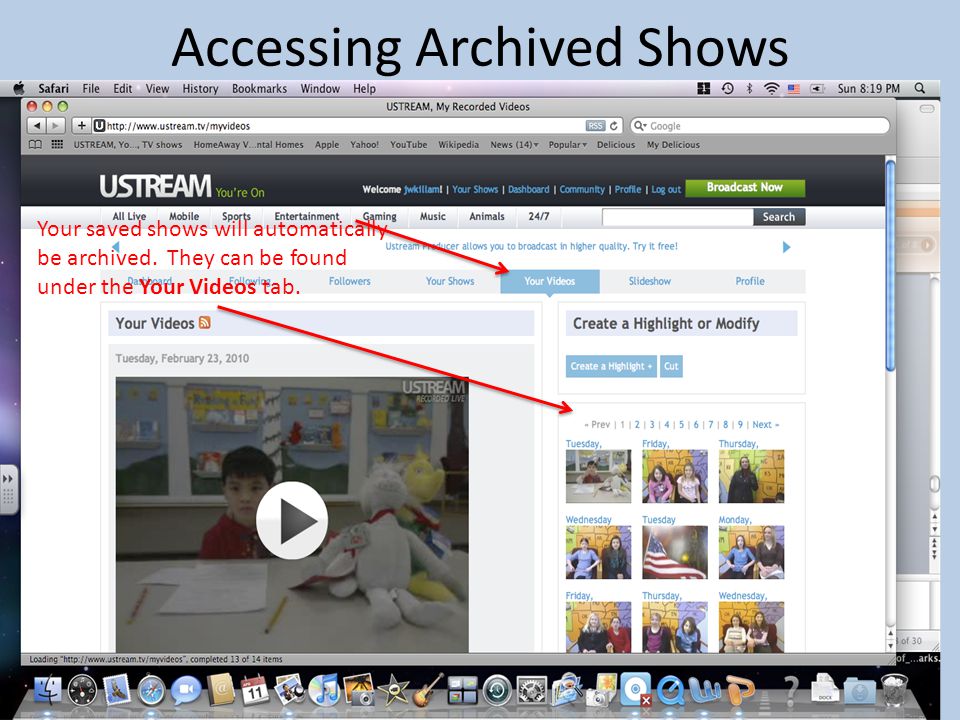
Task: Open the first Tuesday thumbnail with boy
Action: (x=598, y=476)
